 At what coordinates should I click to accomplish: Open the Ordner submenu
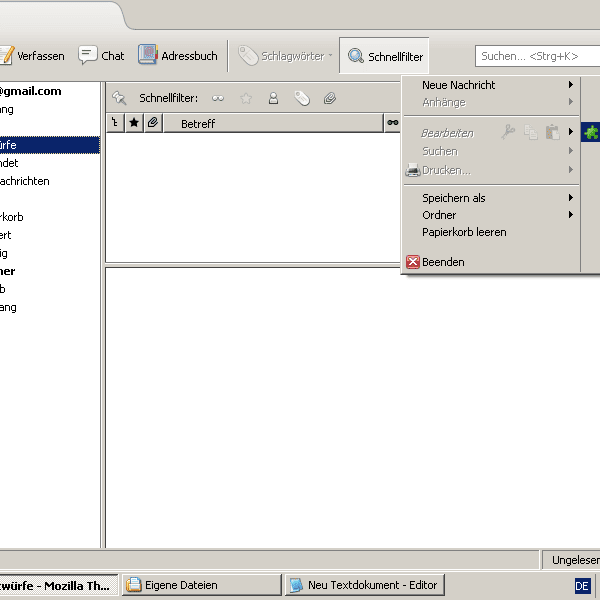click(491, 215)
